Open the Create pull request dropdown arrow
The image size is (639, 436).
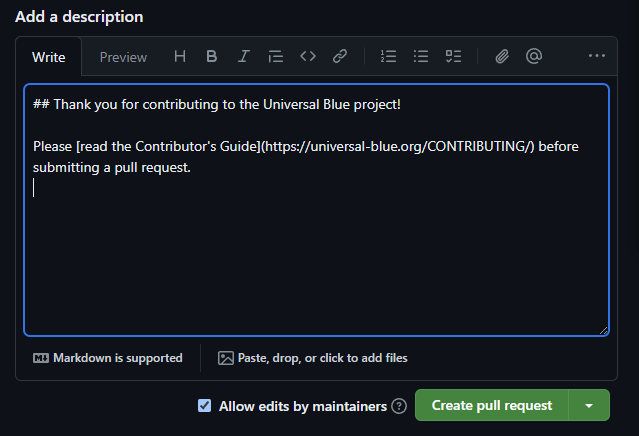tap(589, 406)
